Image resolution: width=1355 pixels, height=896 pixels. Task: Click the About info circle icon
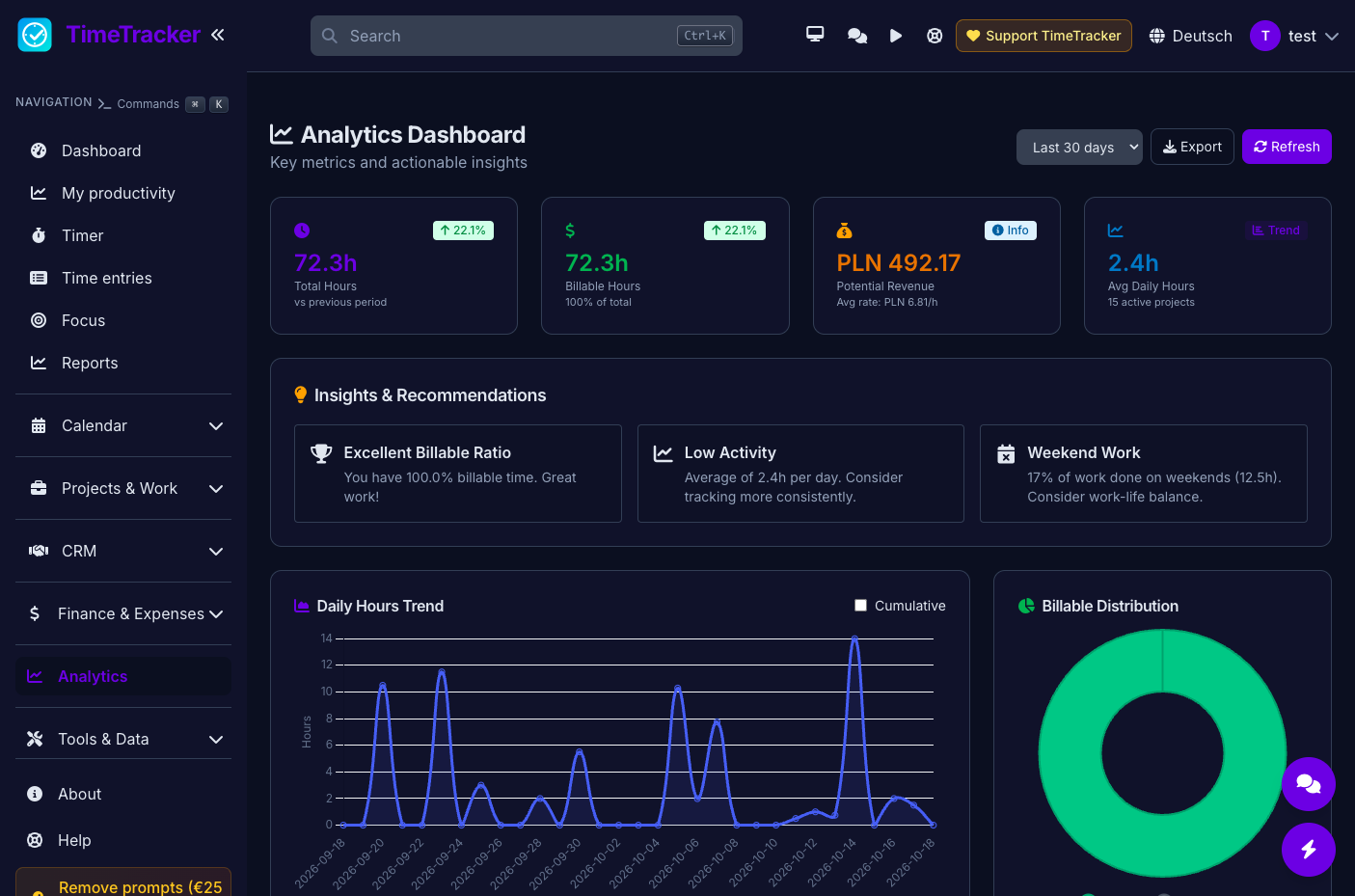pyautogui.click(x=35, y=794)
